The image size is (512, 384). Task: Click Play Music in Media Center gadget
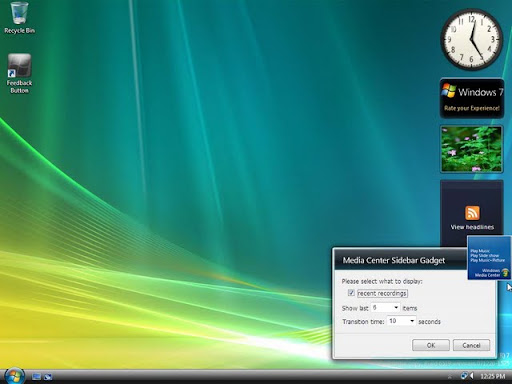pyautogui.click(x=480, y=251)
